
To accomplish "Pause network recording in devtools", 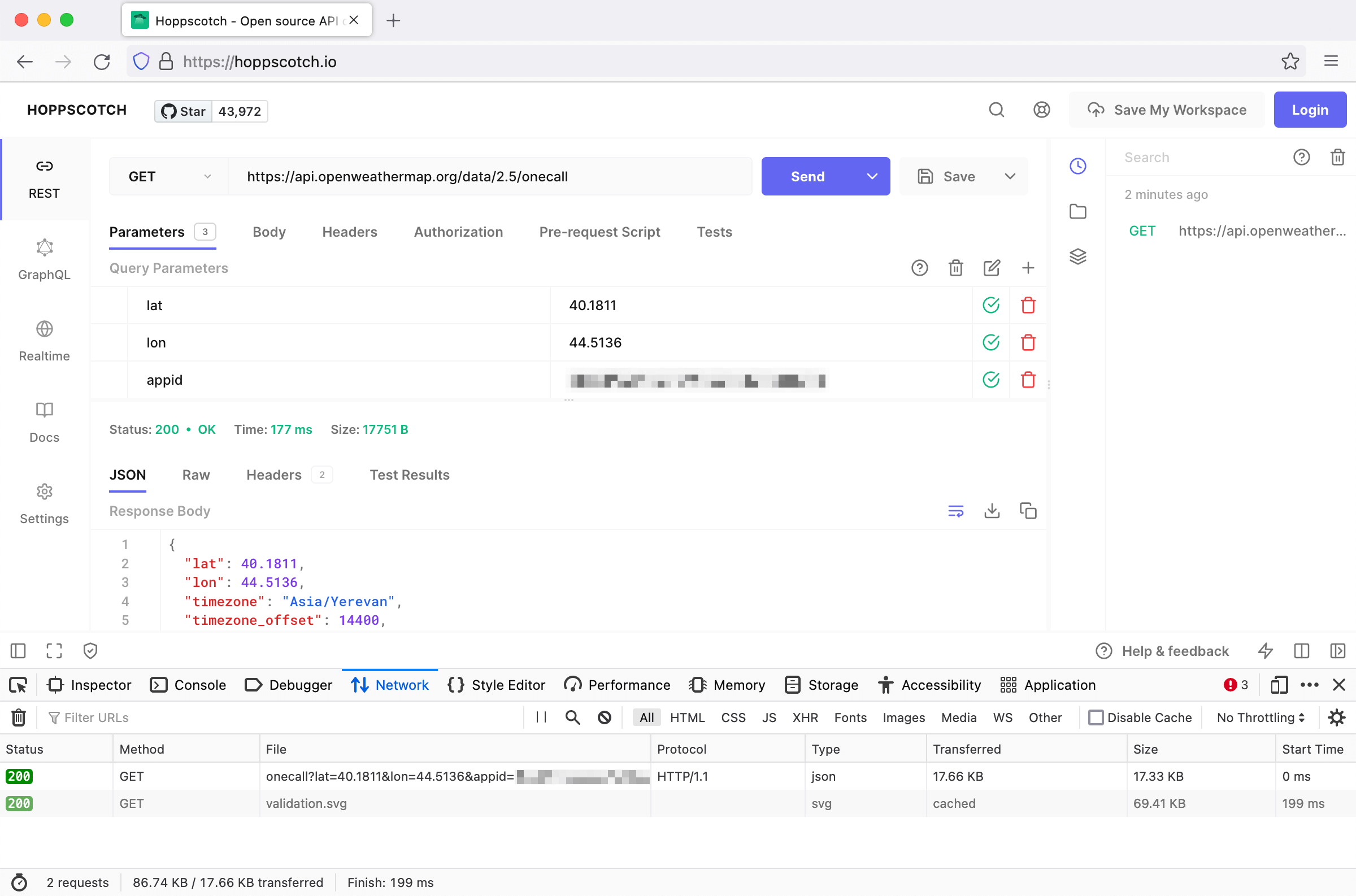I will click(541, 717).
